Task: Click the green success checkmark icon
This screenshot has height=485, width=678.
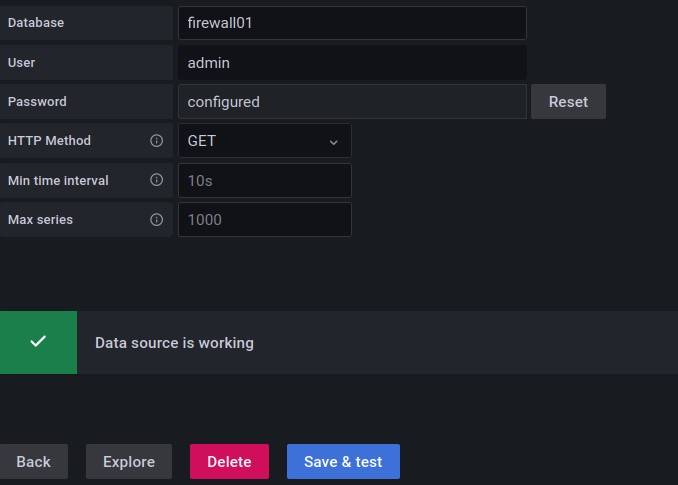Action: [x=38, y=342]
